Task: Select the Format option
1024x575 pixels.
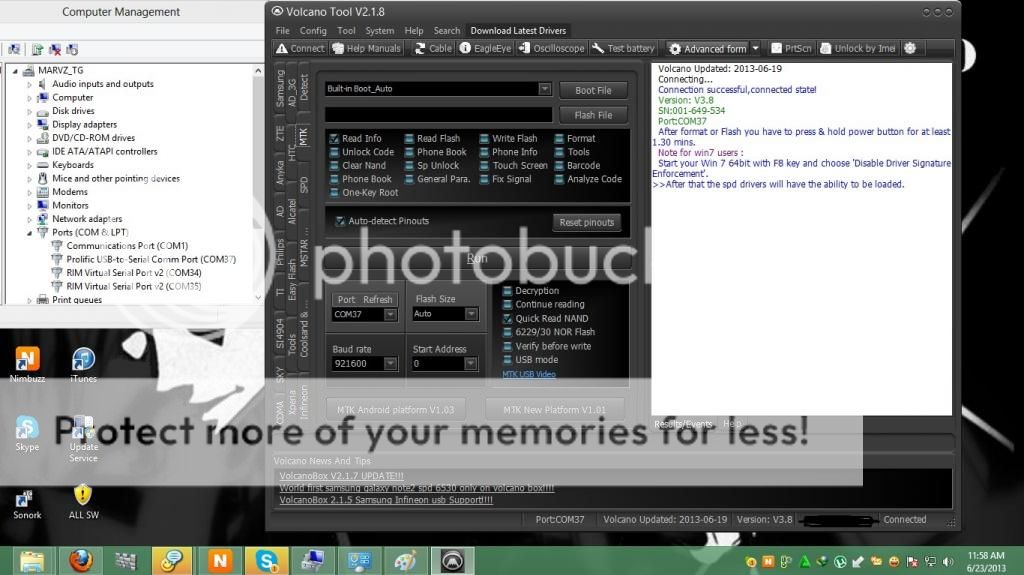Action: point(575,139)
